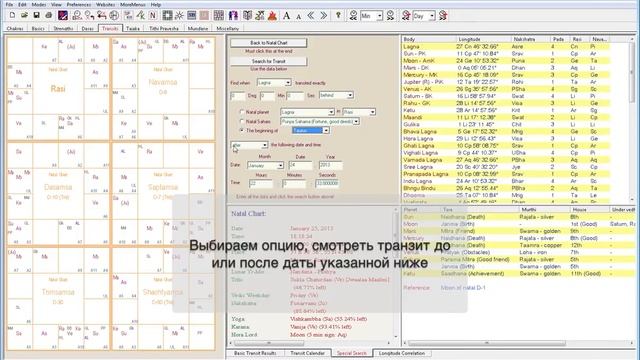This screenshot has height=360, width=640.
Task: Click the square chart-style icon
Action: click(167, 16)
